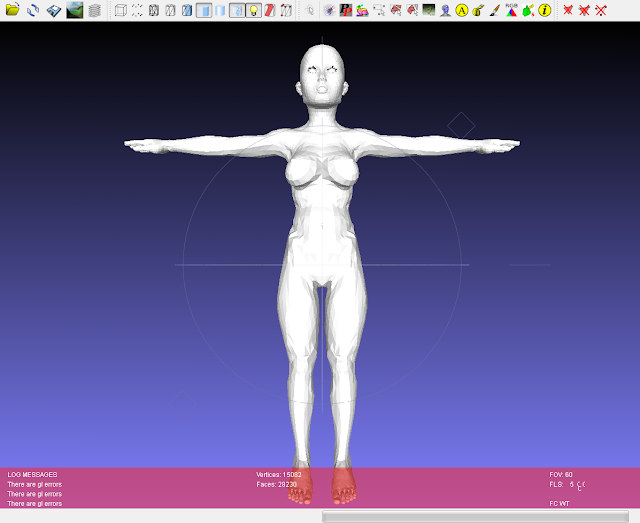Open a mesh file with the folder icon
Image resolution: width=640 pixels, height=523 pixels.
[x=12, y=10]
